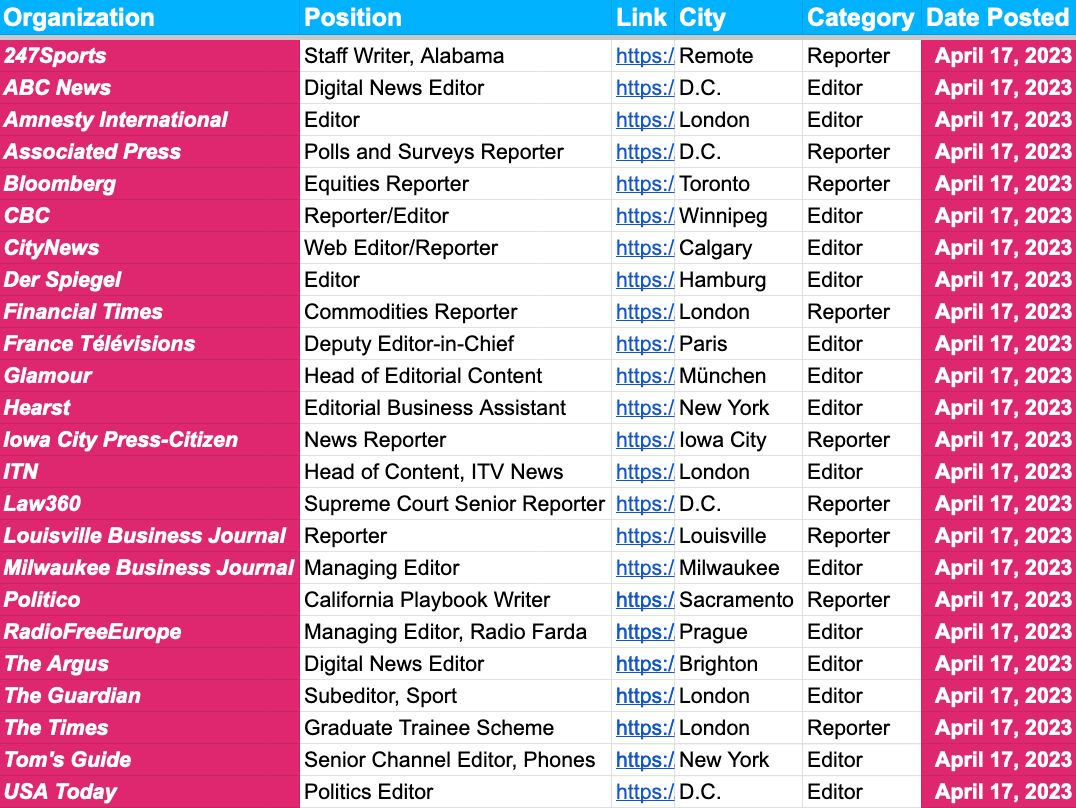The height and width of the screenshot is (808, 1076).
Task: Select the City column header
Action: coord(702,18)
